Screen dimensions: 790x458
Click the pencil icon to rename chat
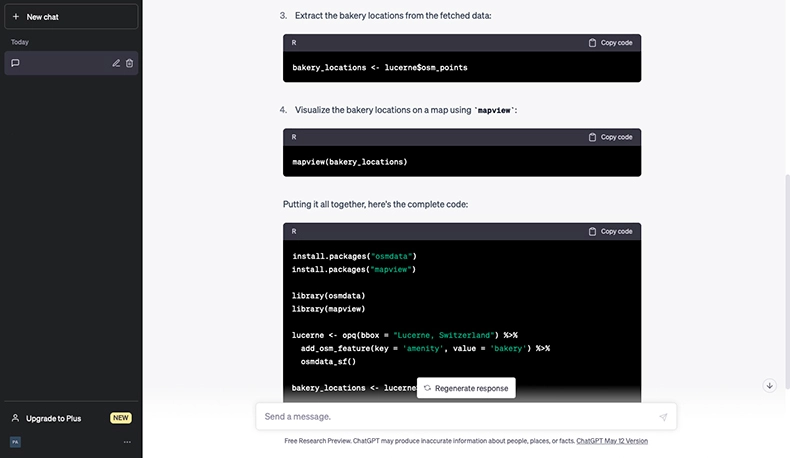pos(116,63)
